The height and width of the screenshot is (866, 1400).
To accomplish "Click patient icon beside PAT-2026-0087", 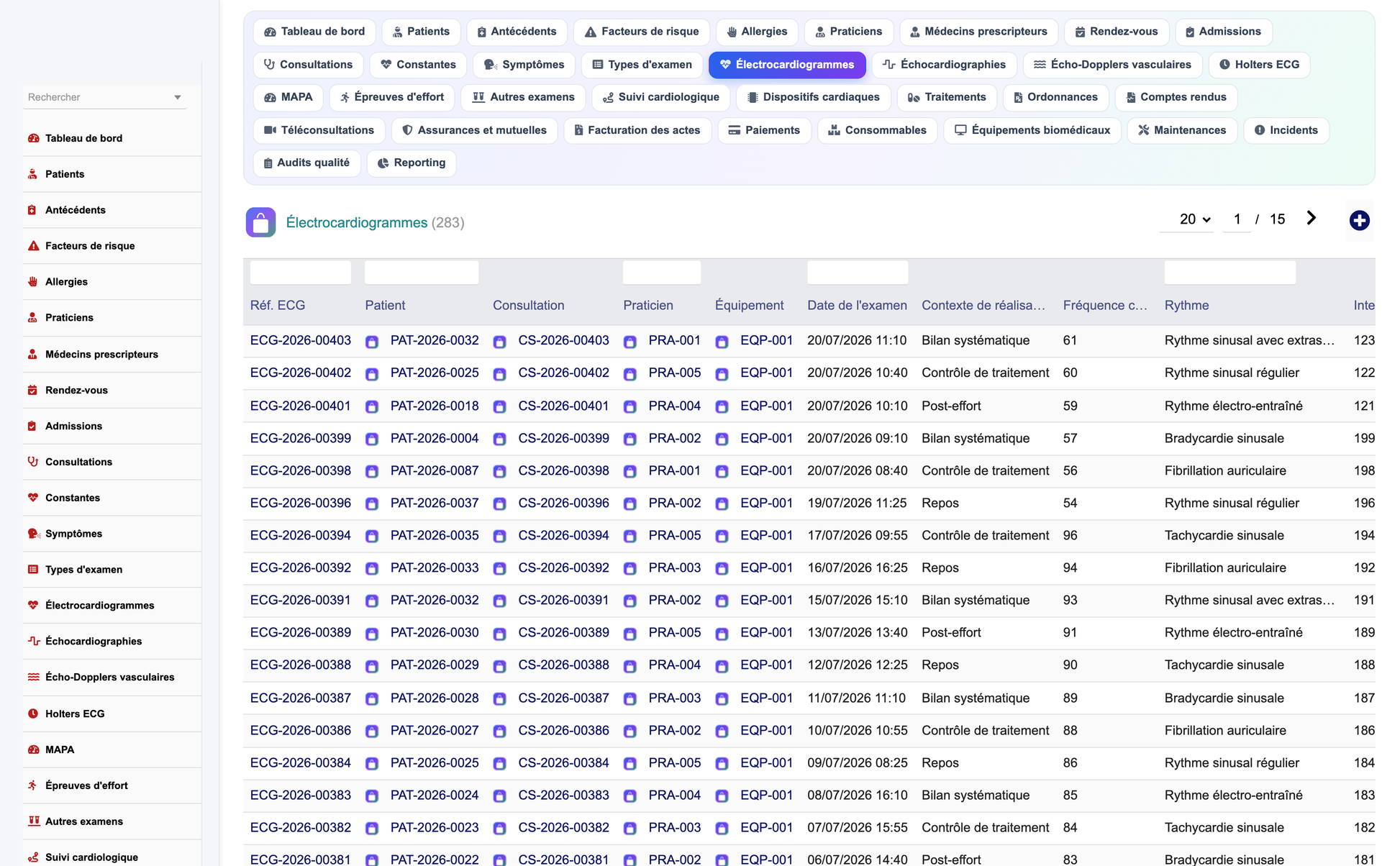I will click(x=372, y=471).
